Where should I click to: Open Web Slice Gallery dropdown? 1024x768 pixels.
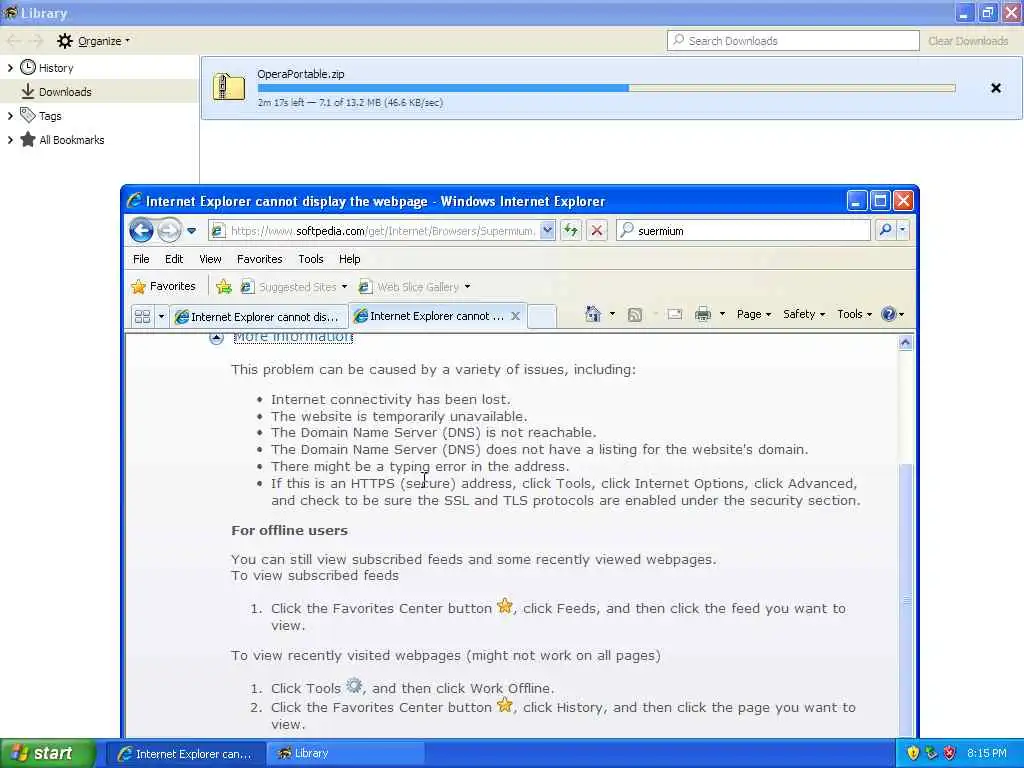tap(415, 287)
